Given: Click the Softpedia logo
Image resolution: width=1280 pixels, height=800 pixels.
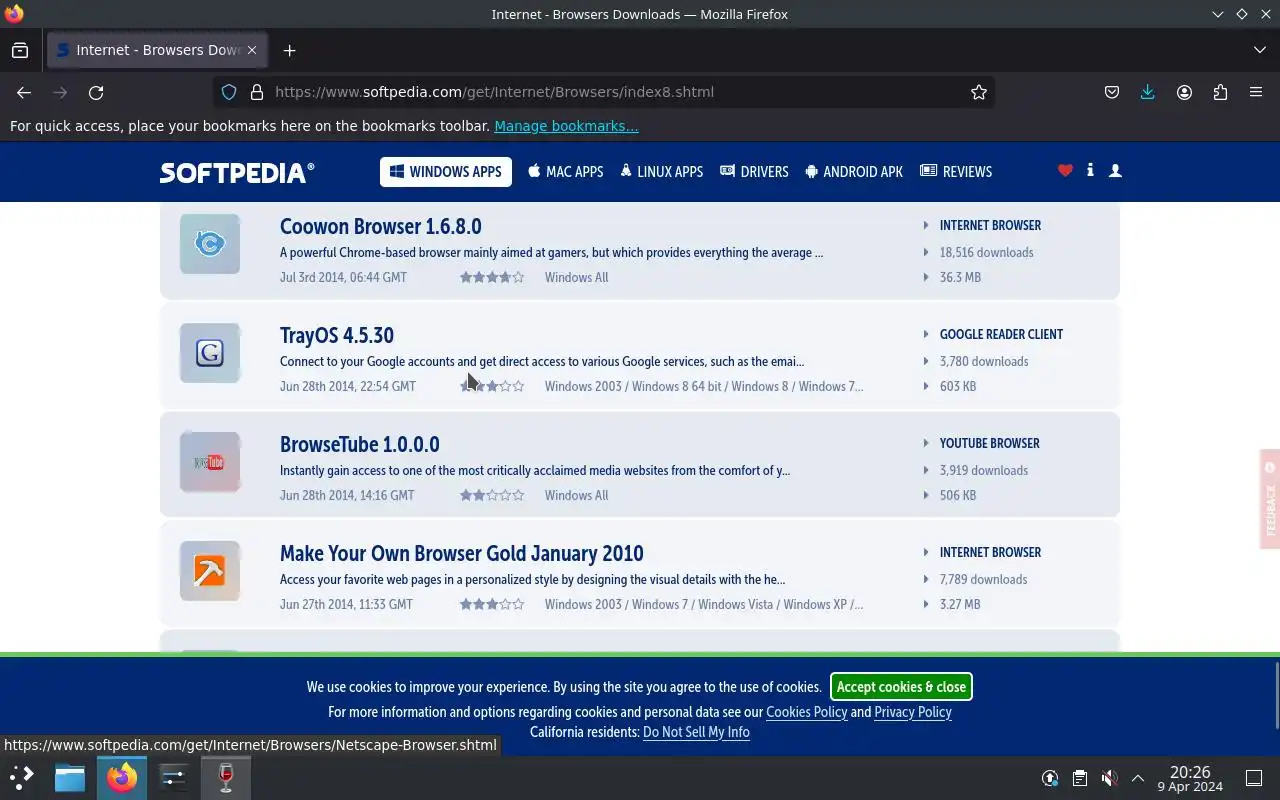Looking at the screenshot, I should [x=237, y=172].
